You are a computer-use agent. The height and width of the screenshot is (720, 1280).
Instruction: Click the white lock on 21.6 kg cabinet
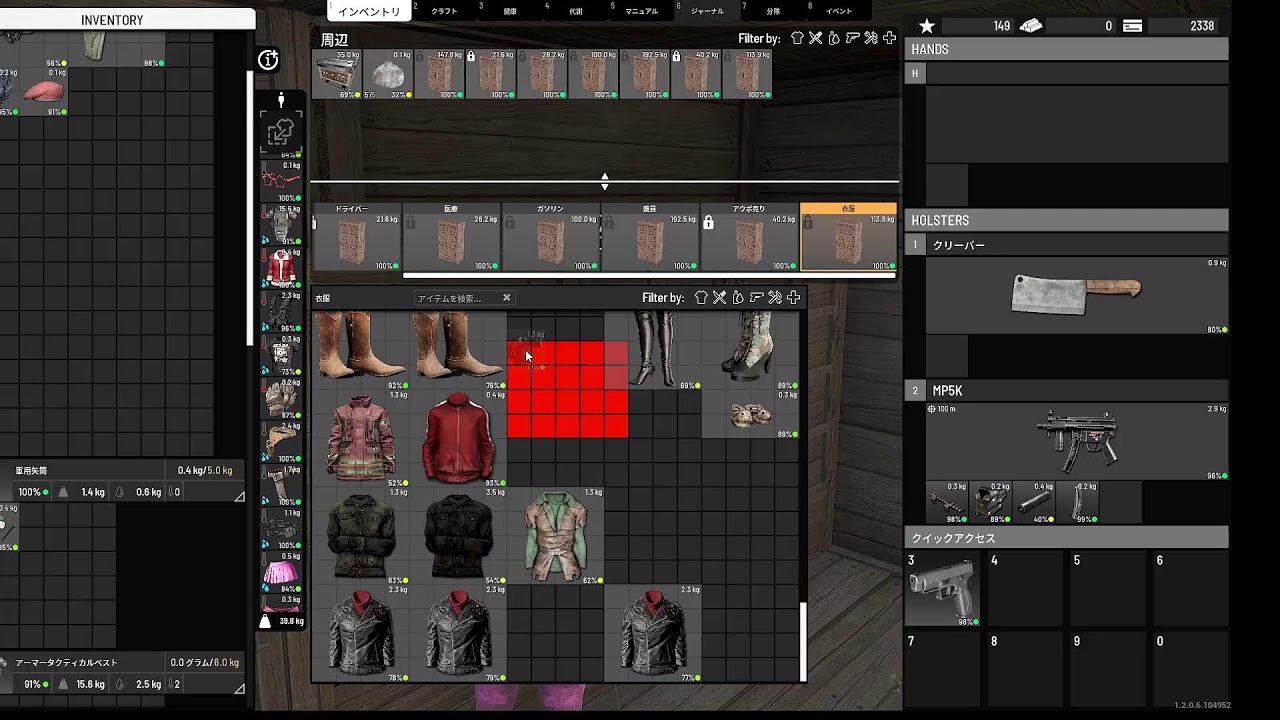(471, 57)
